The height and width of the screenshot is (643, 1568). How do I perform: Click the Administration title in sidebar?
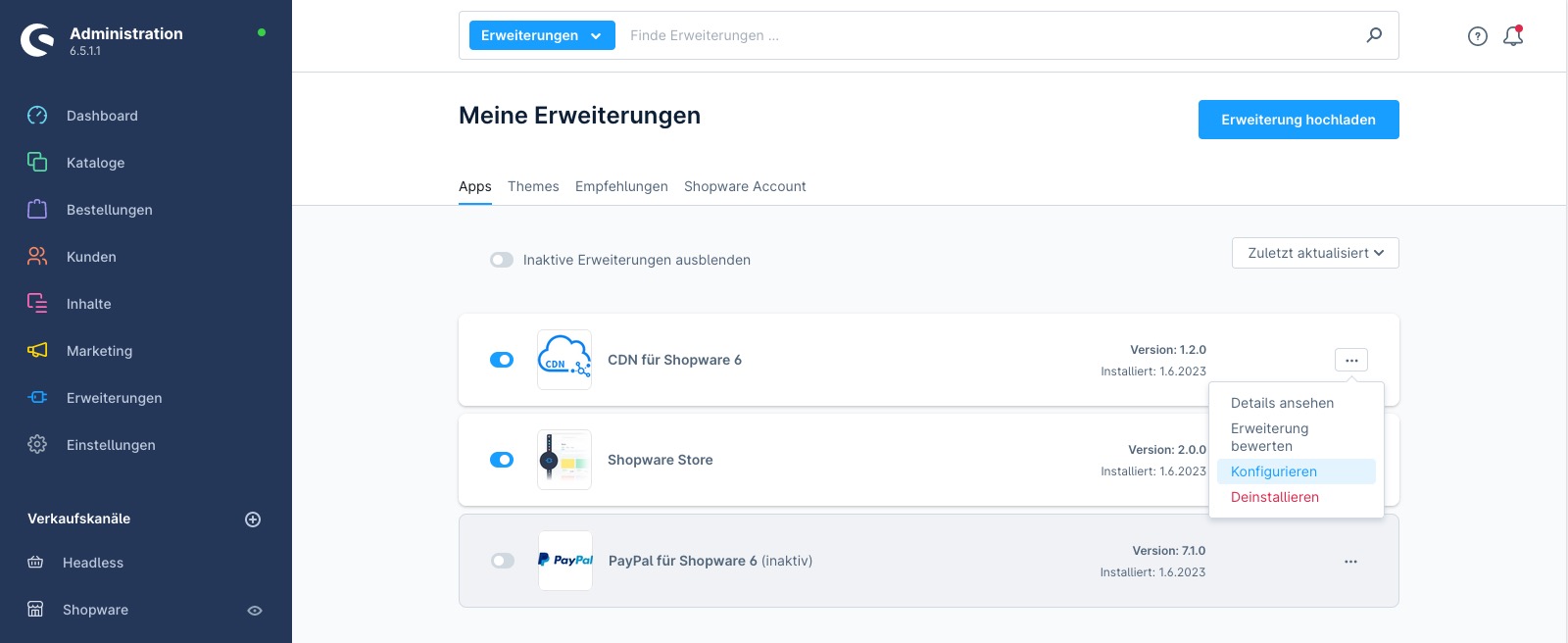tap(126, 33)
